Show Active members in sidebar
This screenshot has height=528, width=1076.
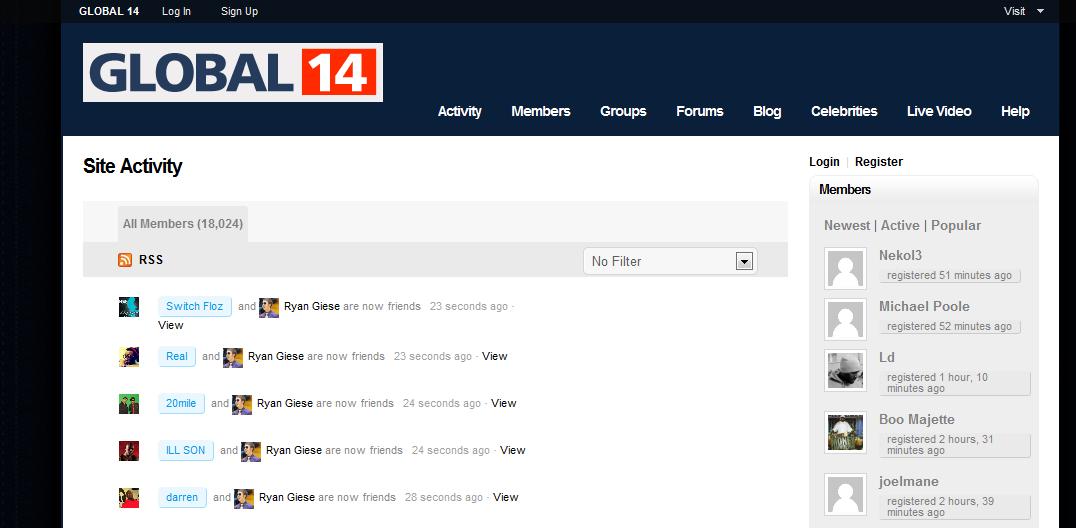900,225
